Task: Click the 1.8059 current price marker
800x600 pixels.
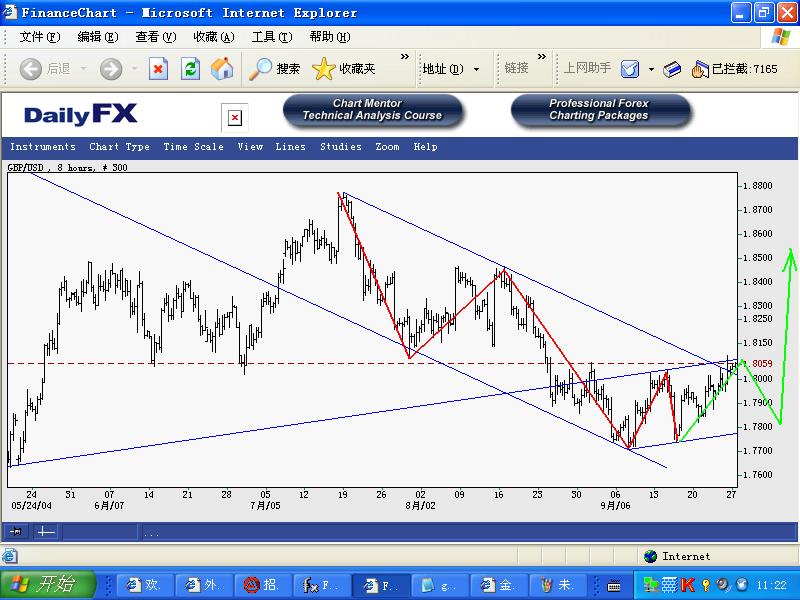Action: (x=762, y=364)
